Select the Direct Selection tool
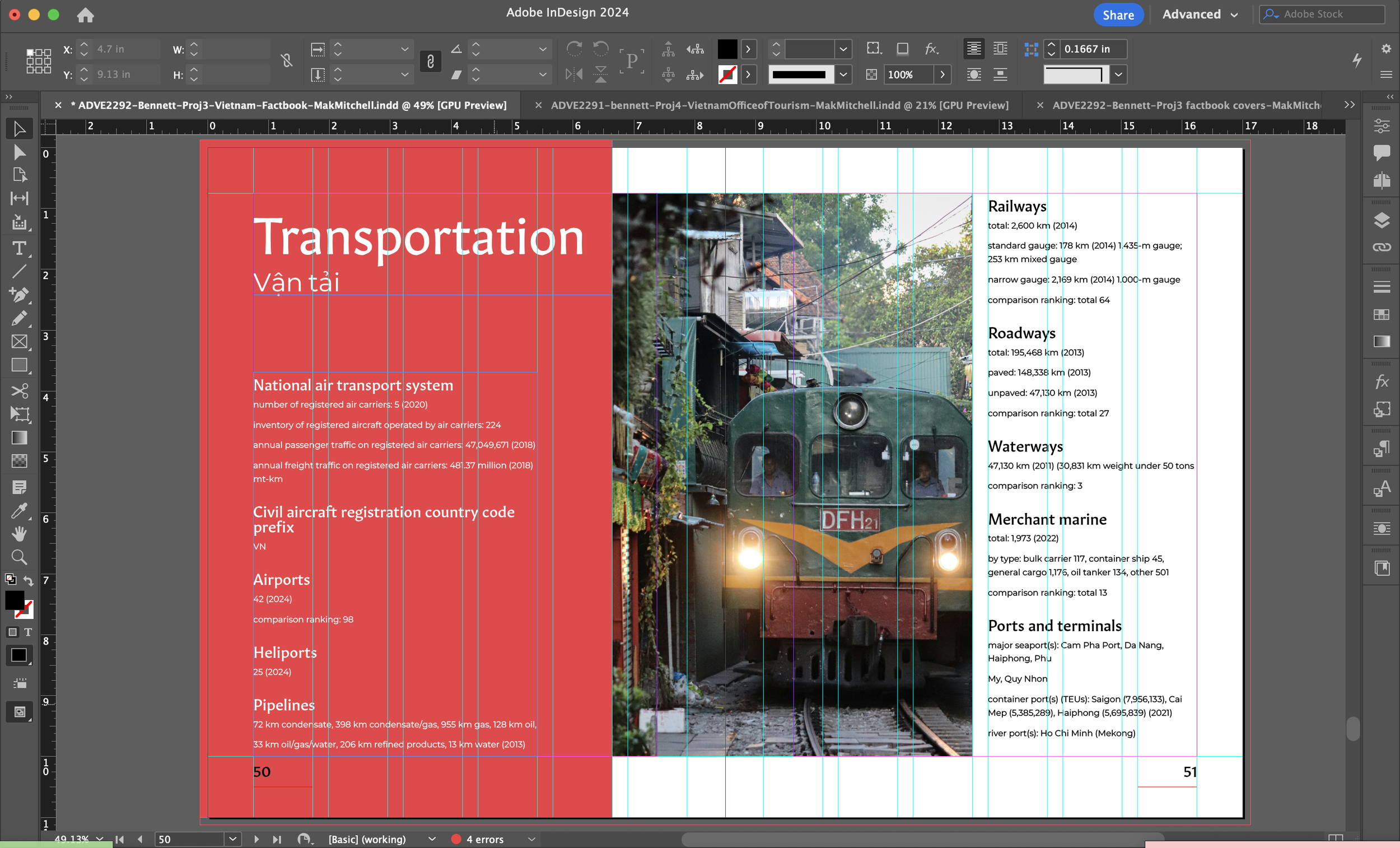 coord(18,152)
